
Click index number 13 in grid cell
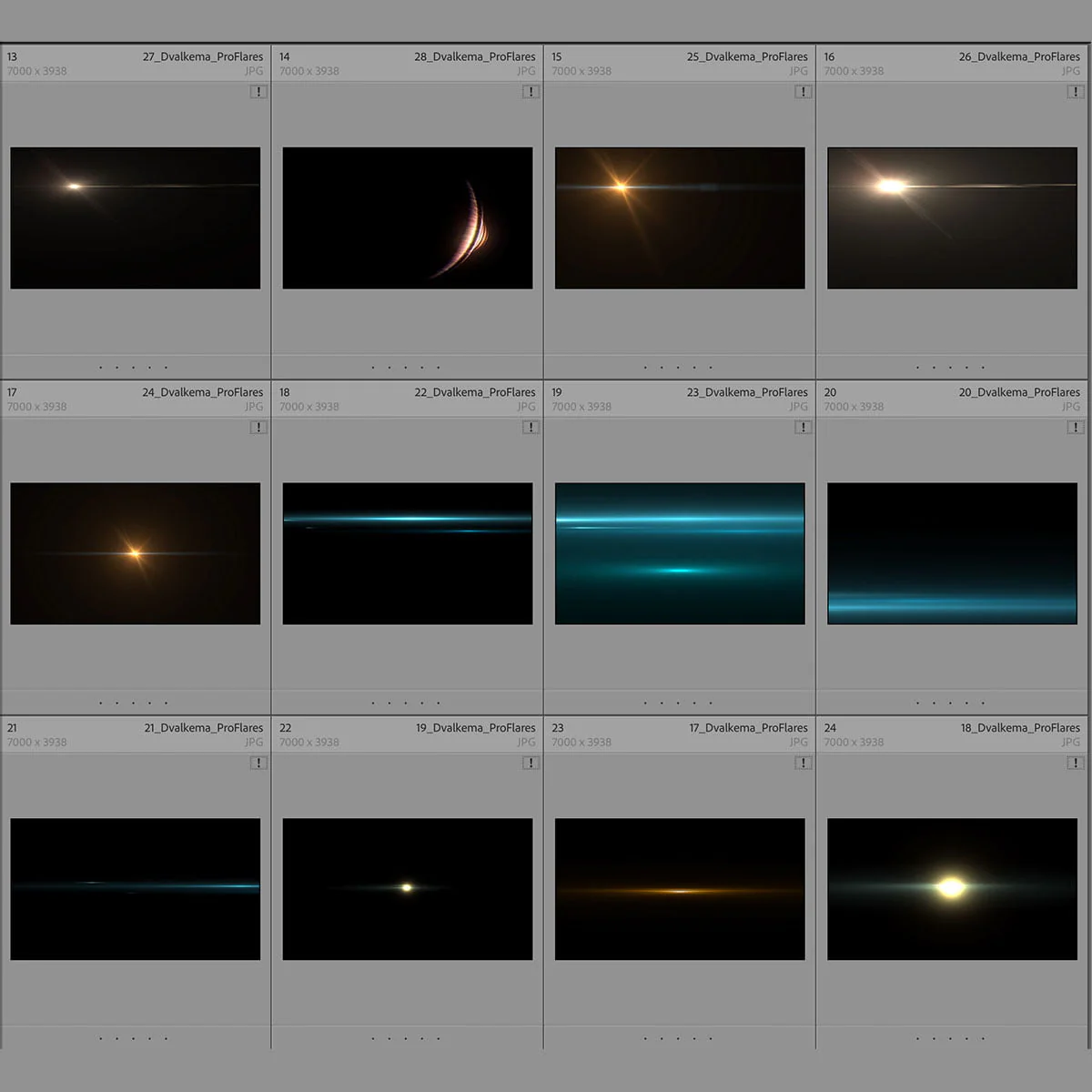click(12, 56)
